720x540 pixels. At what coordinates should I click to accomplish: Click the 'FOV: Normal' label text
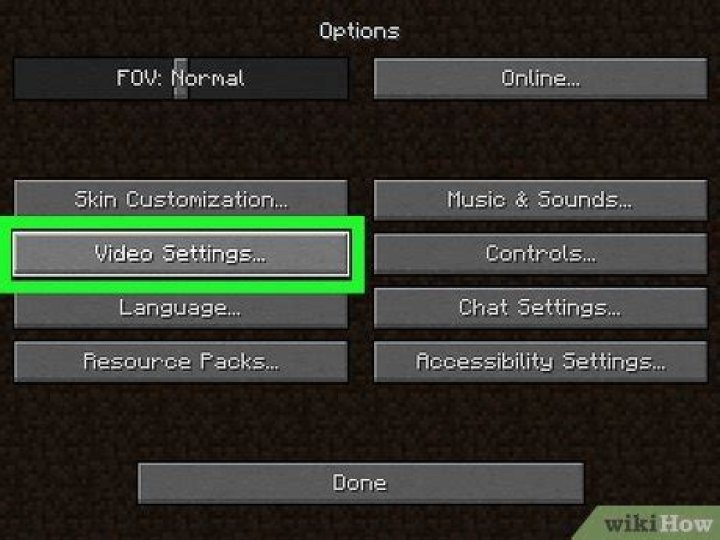pyautogui.click(x=180, y=78)
